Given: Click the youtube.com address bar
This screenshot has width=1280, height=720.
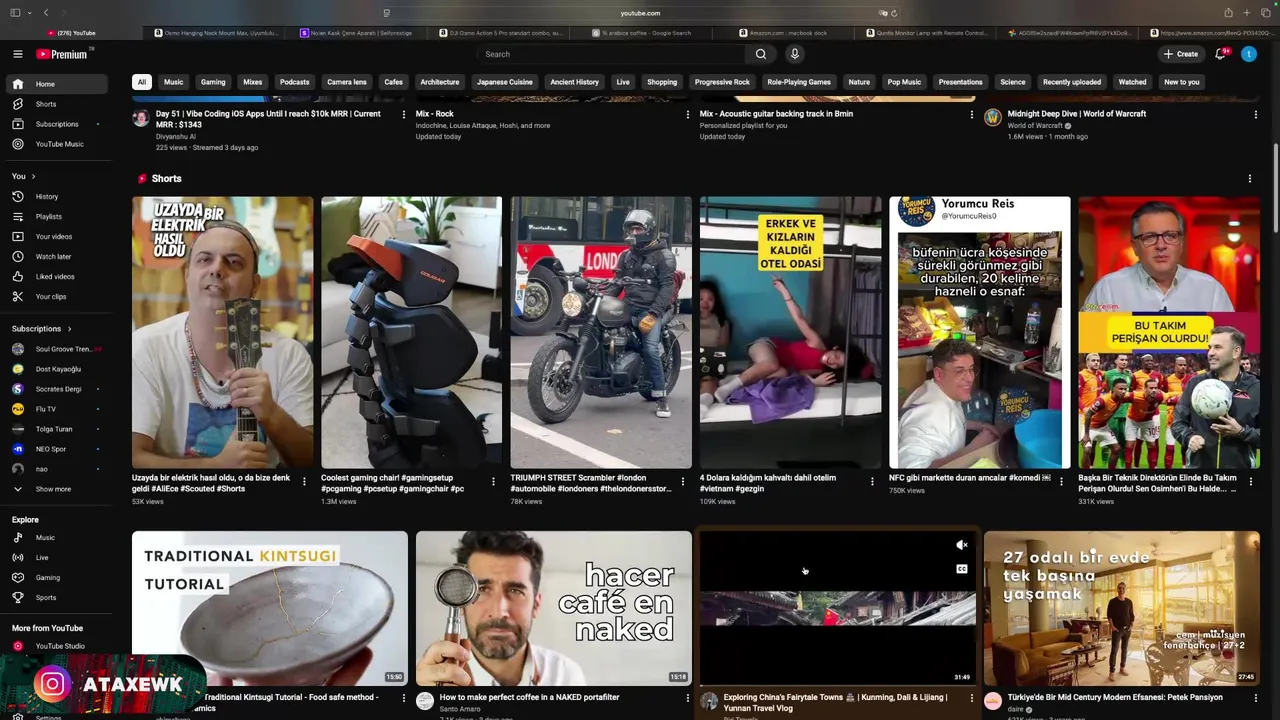Looking at the screenshot, I should click(x=640, y=13).
